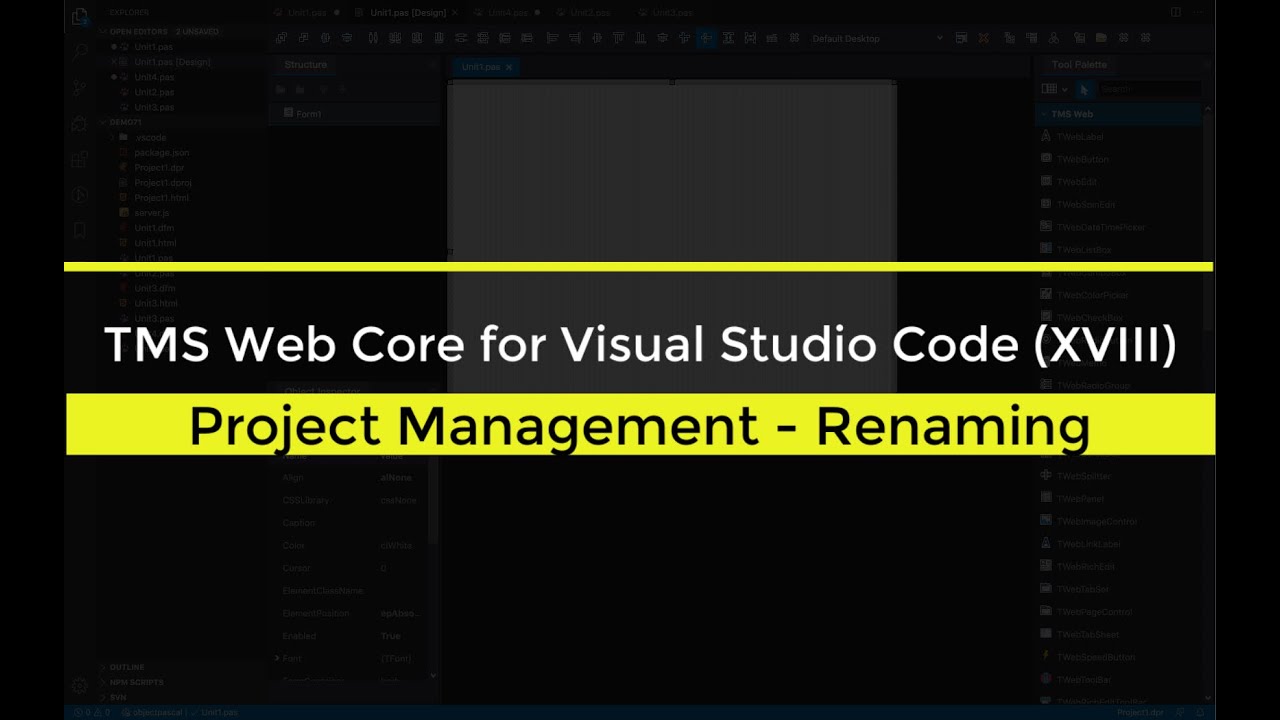
Task: Select the TWebSplitter component
Action: tap(1084, 476)
